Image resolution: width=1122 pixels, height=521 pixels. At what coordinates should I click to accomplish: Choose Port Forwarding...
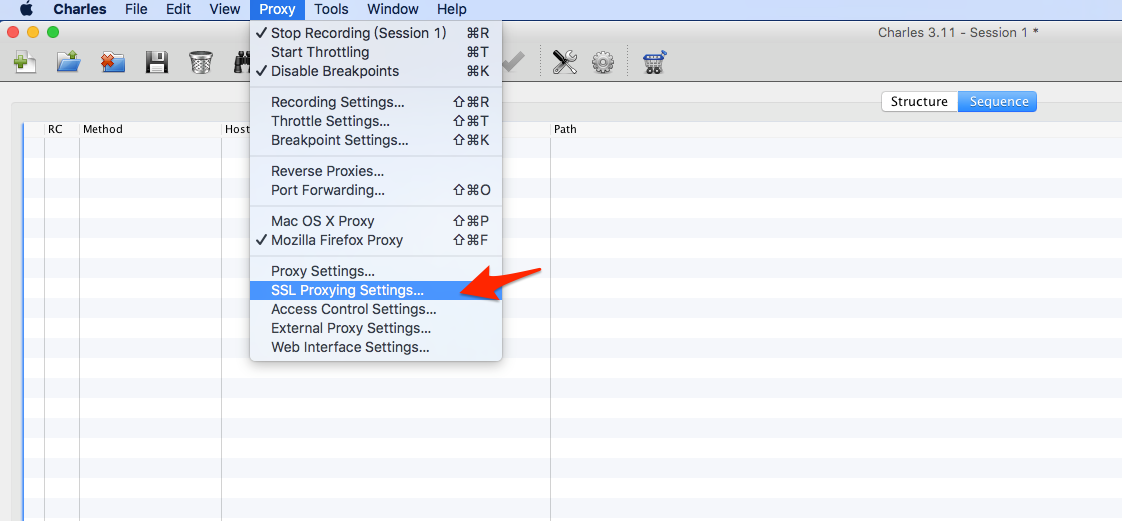(376, 190)
